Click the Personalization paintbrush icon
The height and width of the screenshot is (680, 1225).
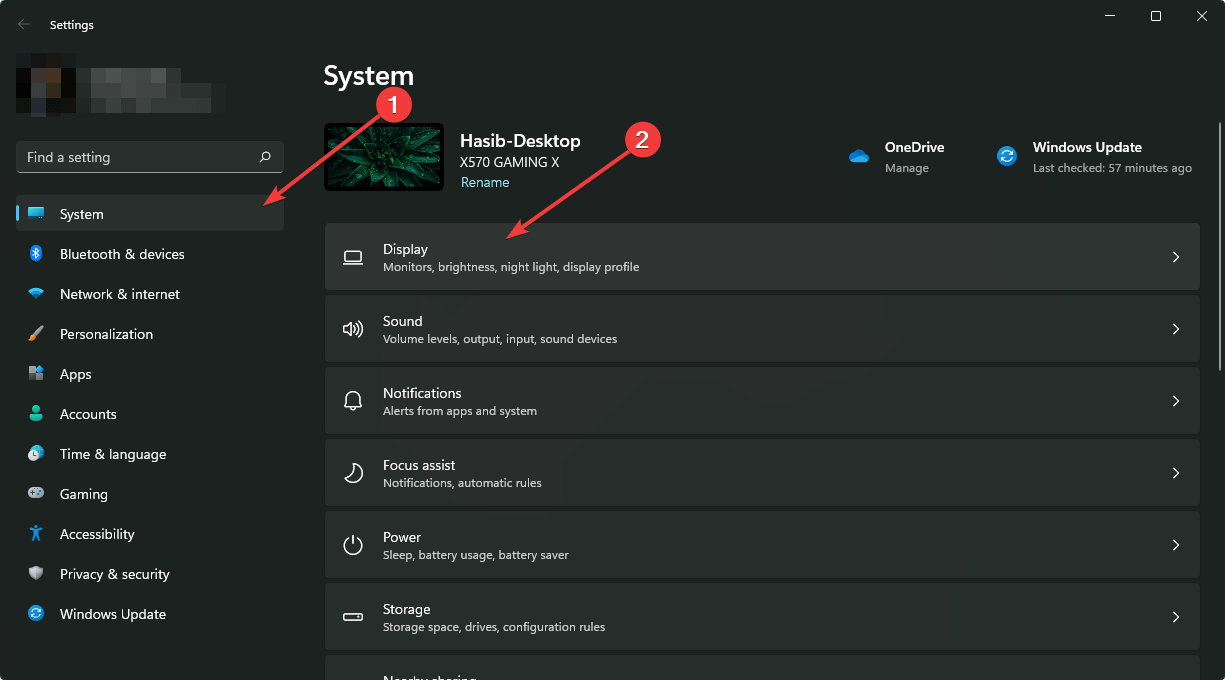[36, 334]
